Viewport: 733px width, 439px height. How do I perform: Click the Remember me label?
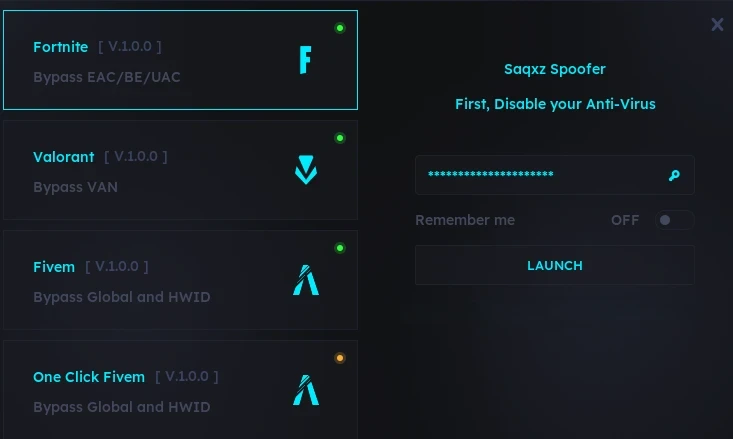tap(465, 220)
